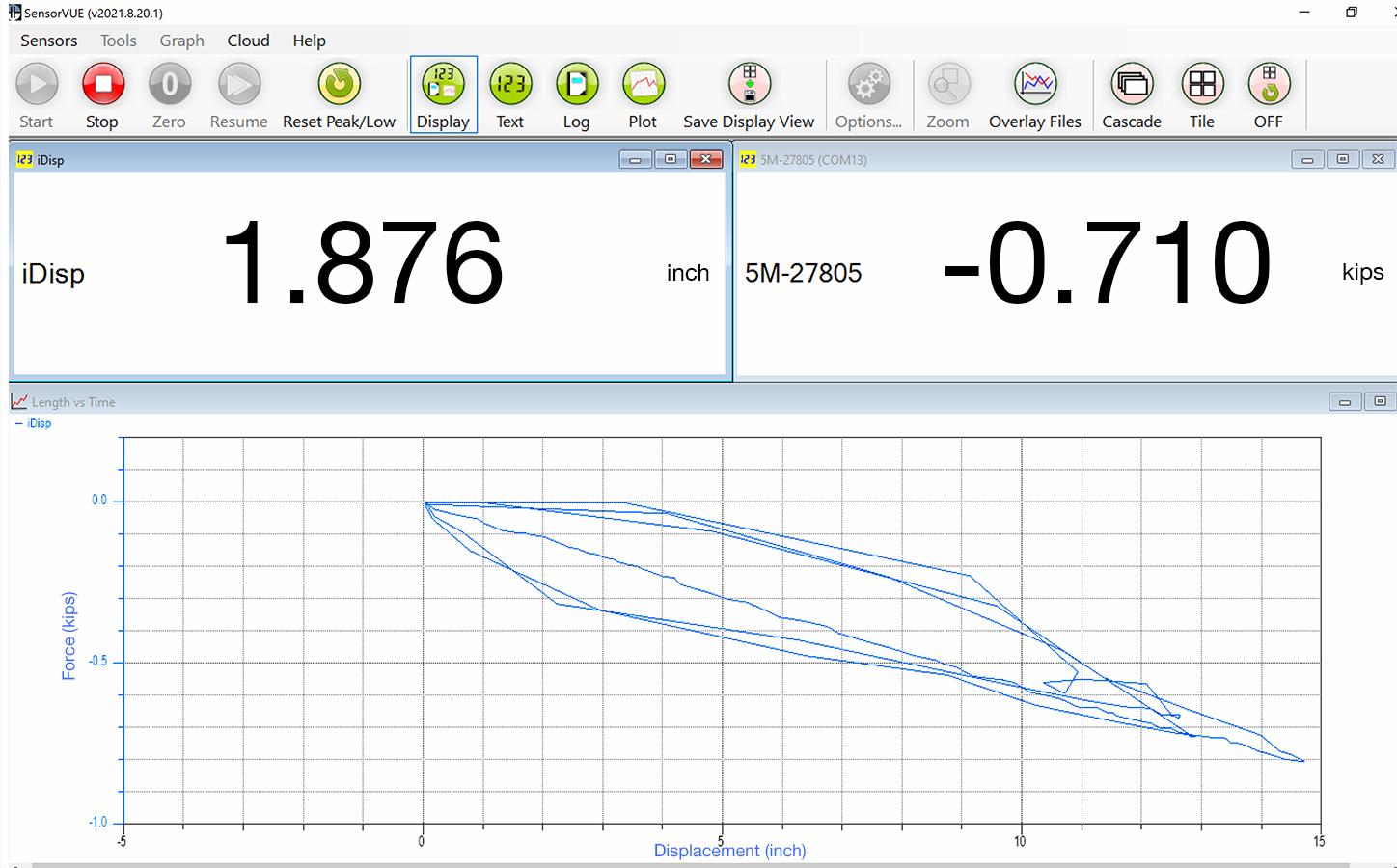This screenshot has width=1397, height=868.
Task: Click the 5M-27805 sensor name label
Action: pos(804,273)
